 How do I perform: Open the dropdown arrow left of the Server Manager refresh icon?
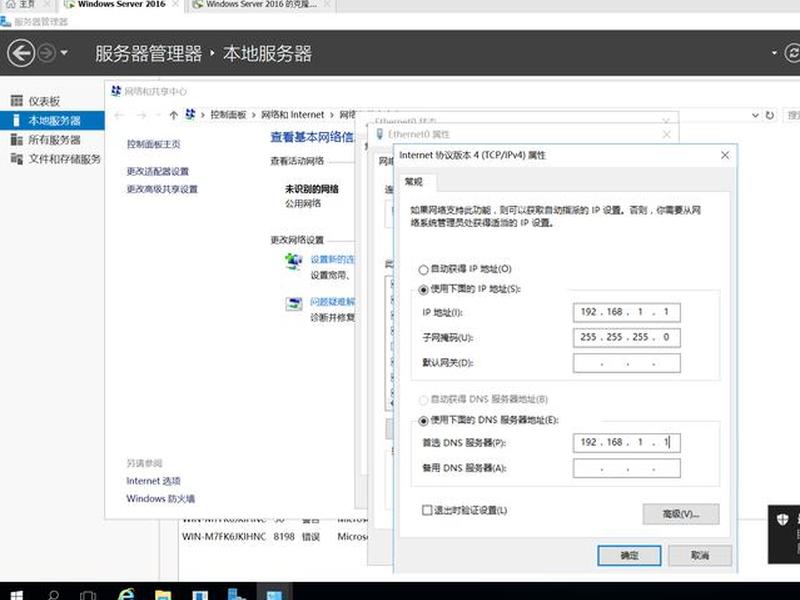(774, 53)
